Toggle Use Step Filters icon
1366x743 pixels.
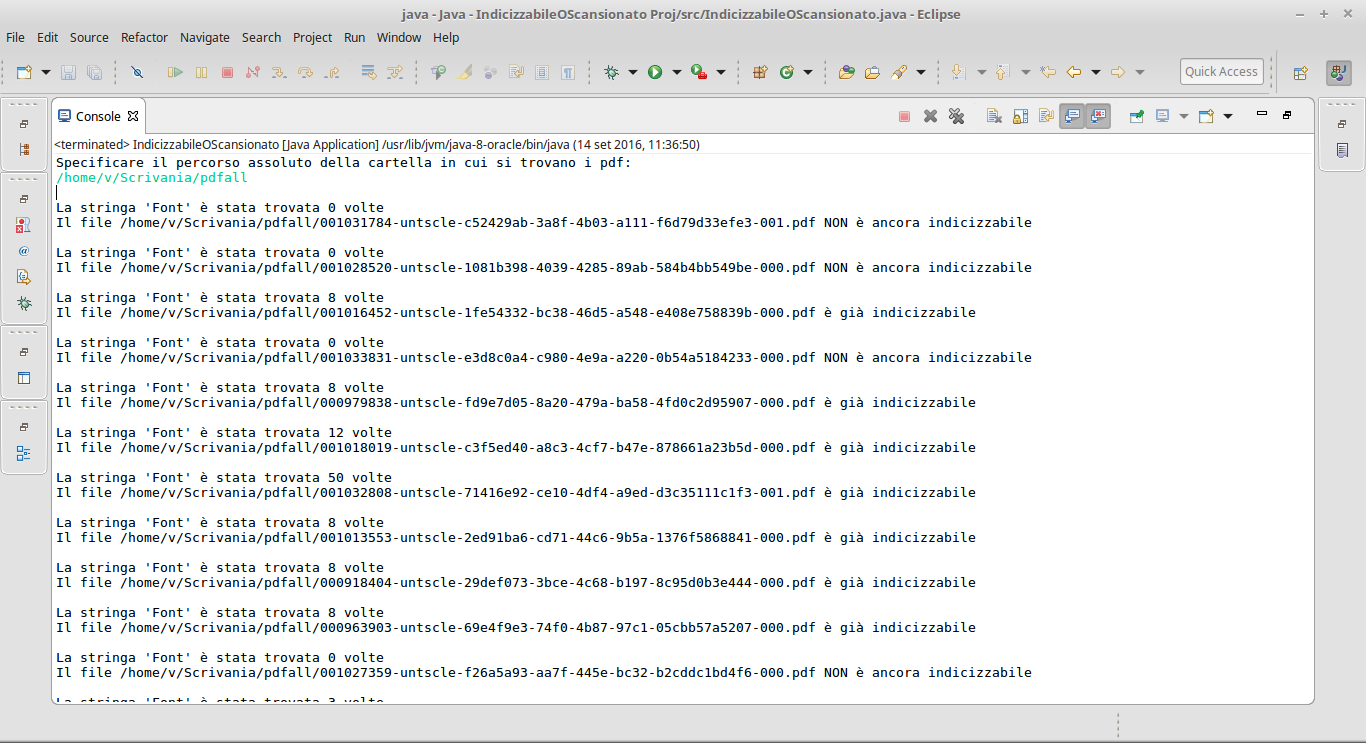[x=395, y=72]
